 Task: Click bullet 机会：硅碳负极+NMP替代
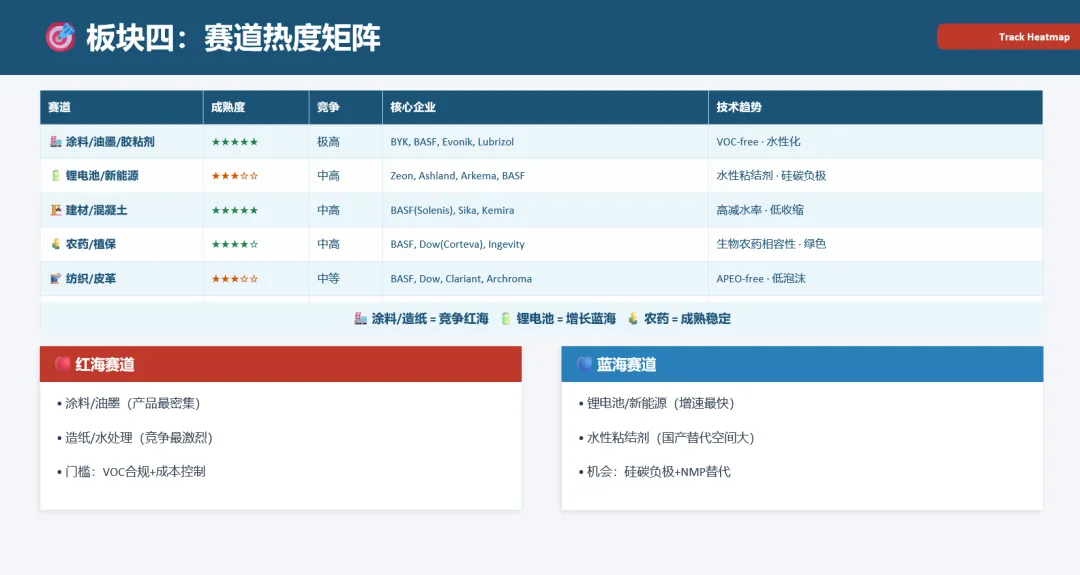(654, 472)
